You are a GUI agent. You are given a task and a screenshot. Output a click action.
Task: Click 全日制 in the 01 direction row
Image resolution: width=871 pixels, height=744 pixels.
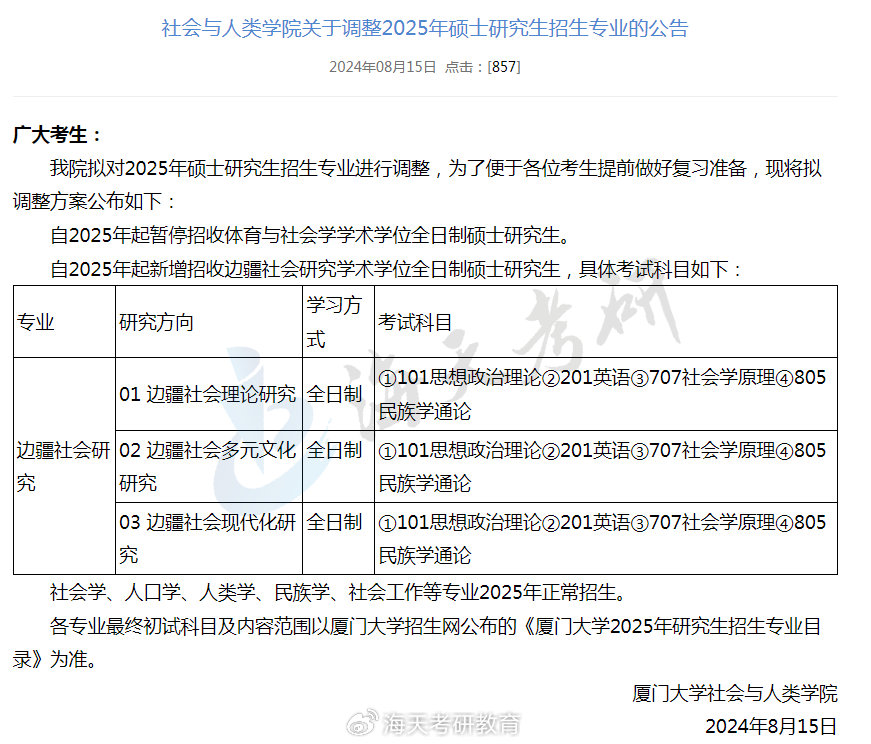coord(333,394)
